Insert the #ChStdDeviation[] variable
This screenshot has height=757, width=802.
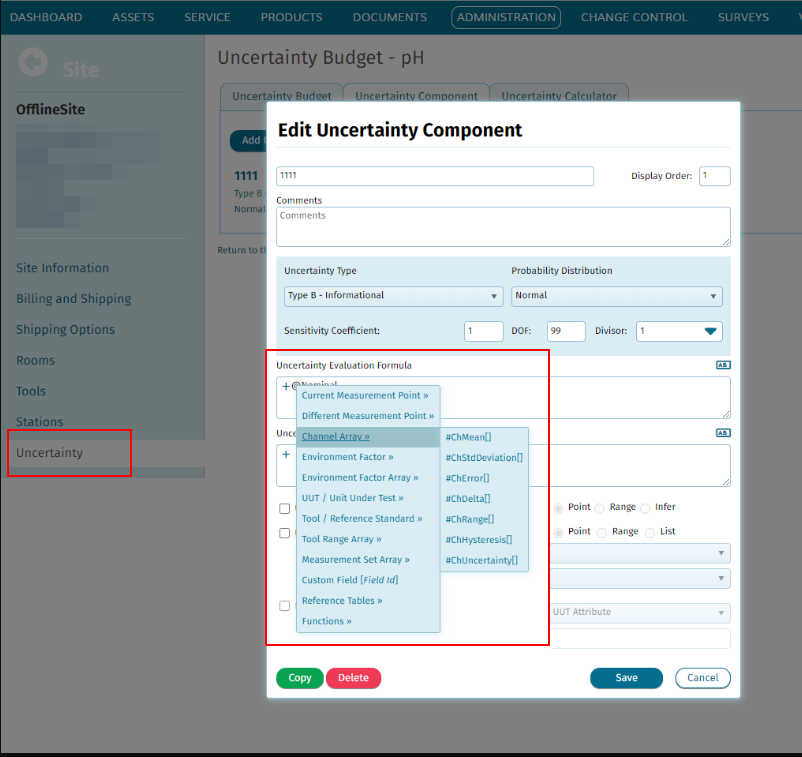[x=484, y=458]
